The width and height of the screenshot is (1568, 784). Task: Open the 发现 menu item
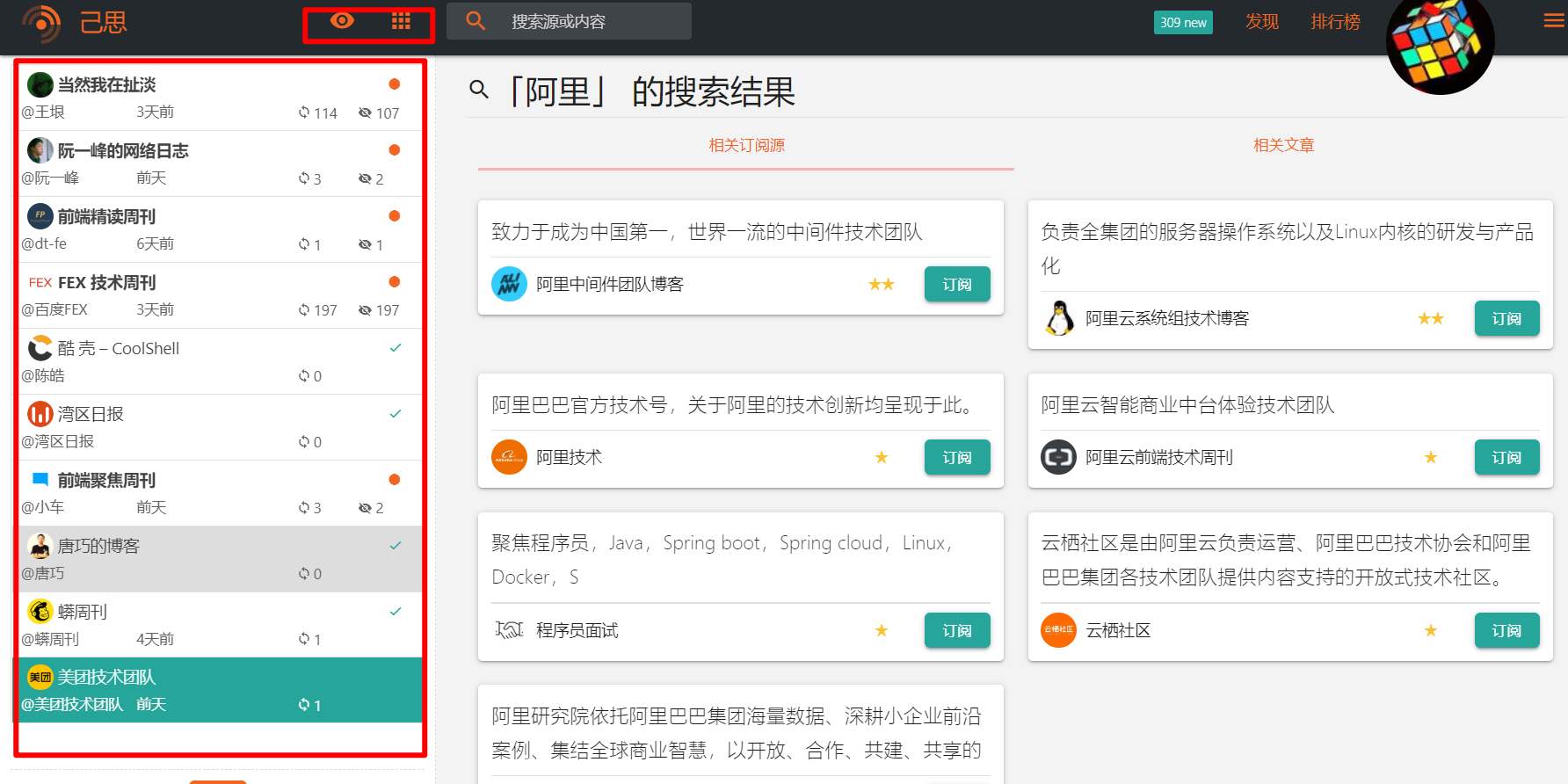point(1262,21)
